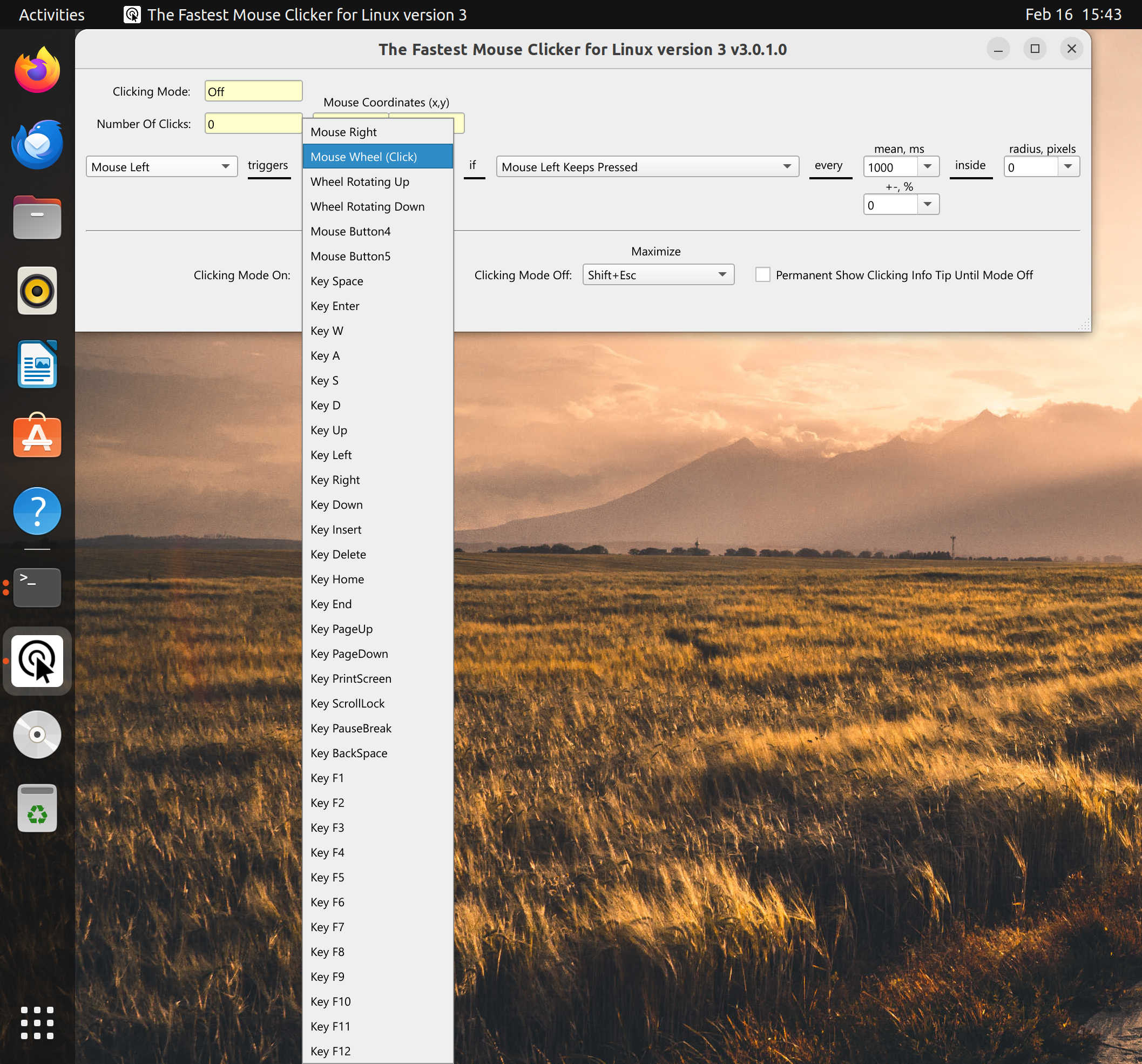Select Wheel Rotating Down from the list
Viewport: 1142px width, 1064px height.
[x=367, y=206]
